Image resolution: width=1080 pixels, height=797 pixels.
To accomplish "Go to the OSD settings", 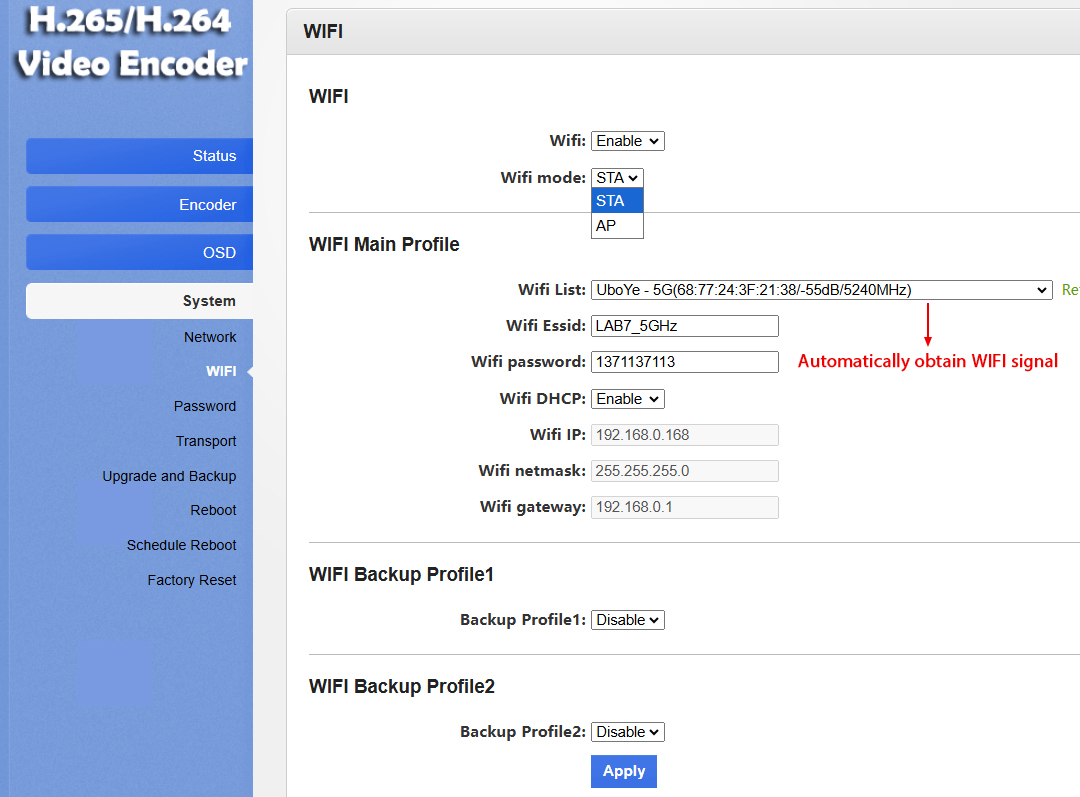I will (x=140, y=252).
